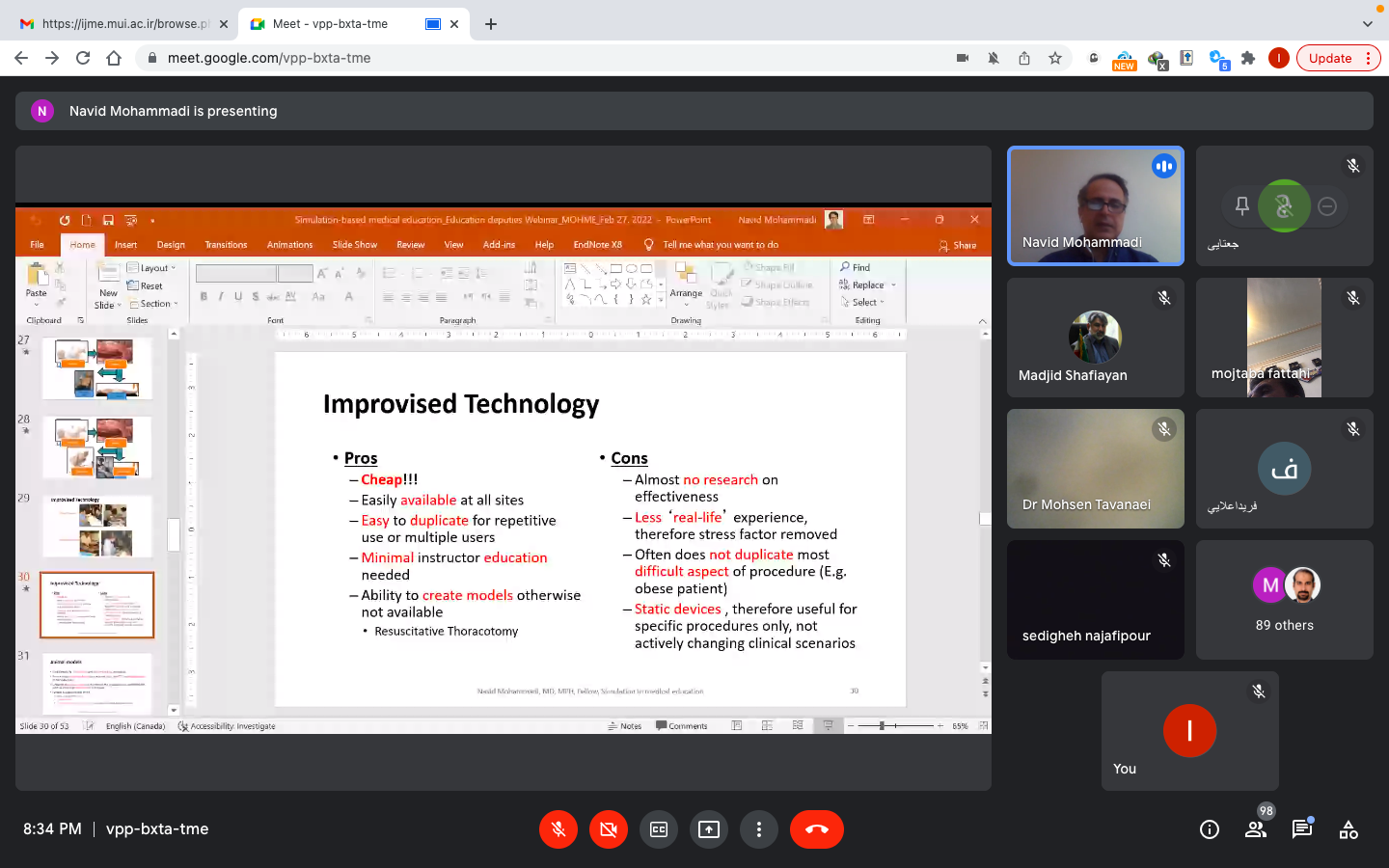The width and height of the screenshot is (1389, 868).
Task: Open Chrome's three-dot Update menu
Action: [x=1368, y=58]
